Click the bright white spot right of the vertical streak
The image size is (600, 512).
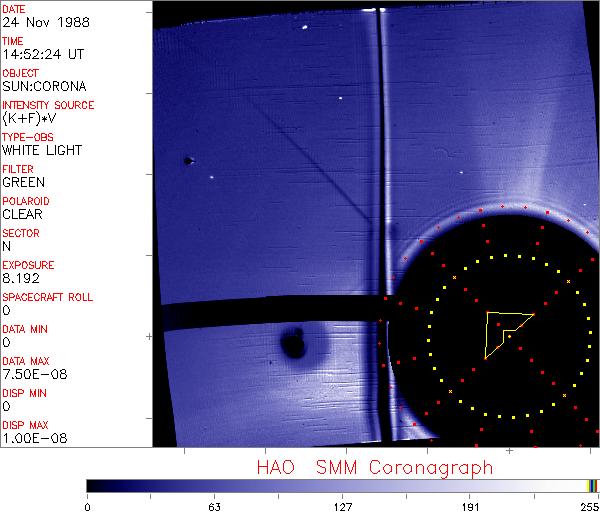(461, 172)
